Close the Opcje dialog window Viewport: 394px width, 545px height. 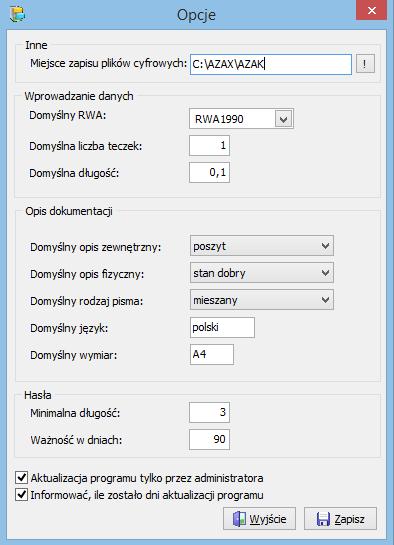click(371, 10)
